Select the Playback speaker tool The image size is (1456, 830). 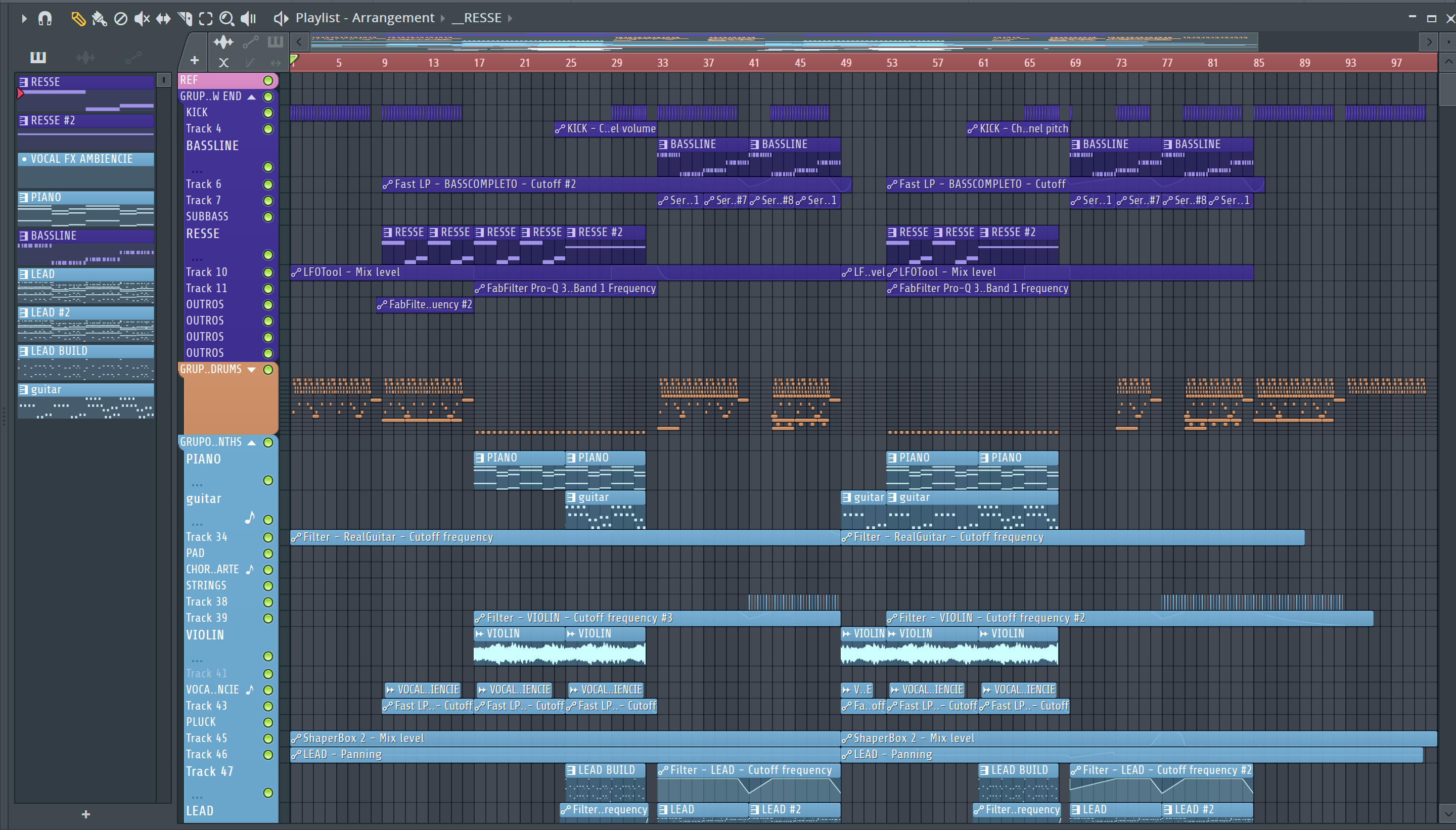[248, 18]
